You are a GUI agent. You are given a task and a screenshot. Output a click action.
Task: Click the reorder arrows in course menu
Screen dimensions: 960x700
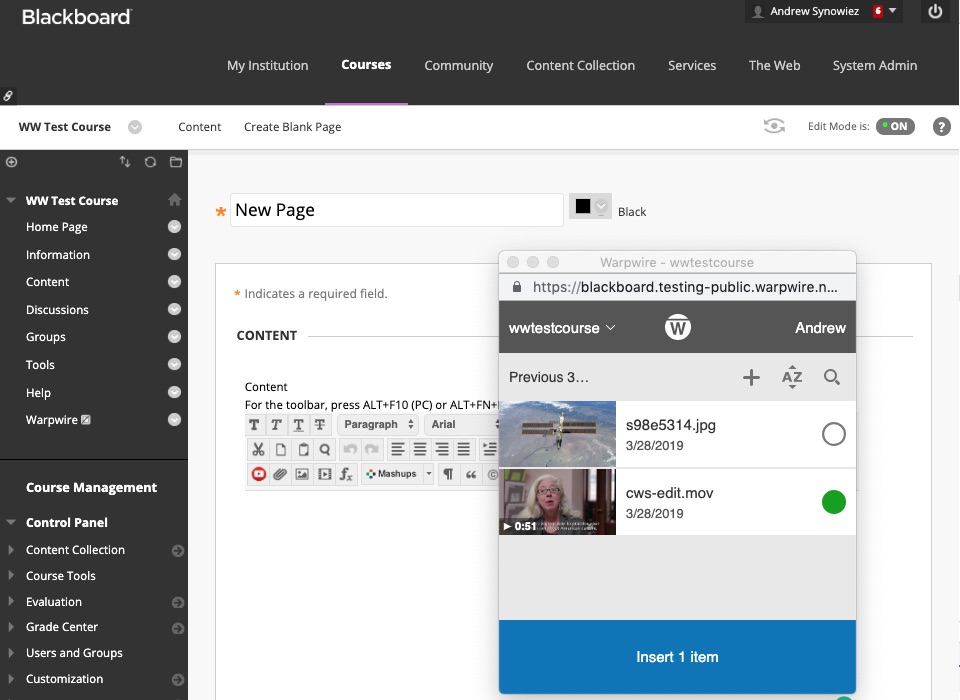coord(125,162)
